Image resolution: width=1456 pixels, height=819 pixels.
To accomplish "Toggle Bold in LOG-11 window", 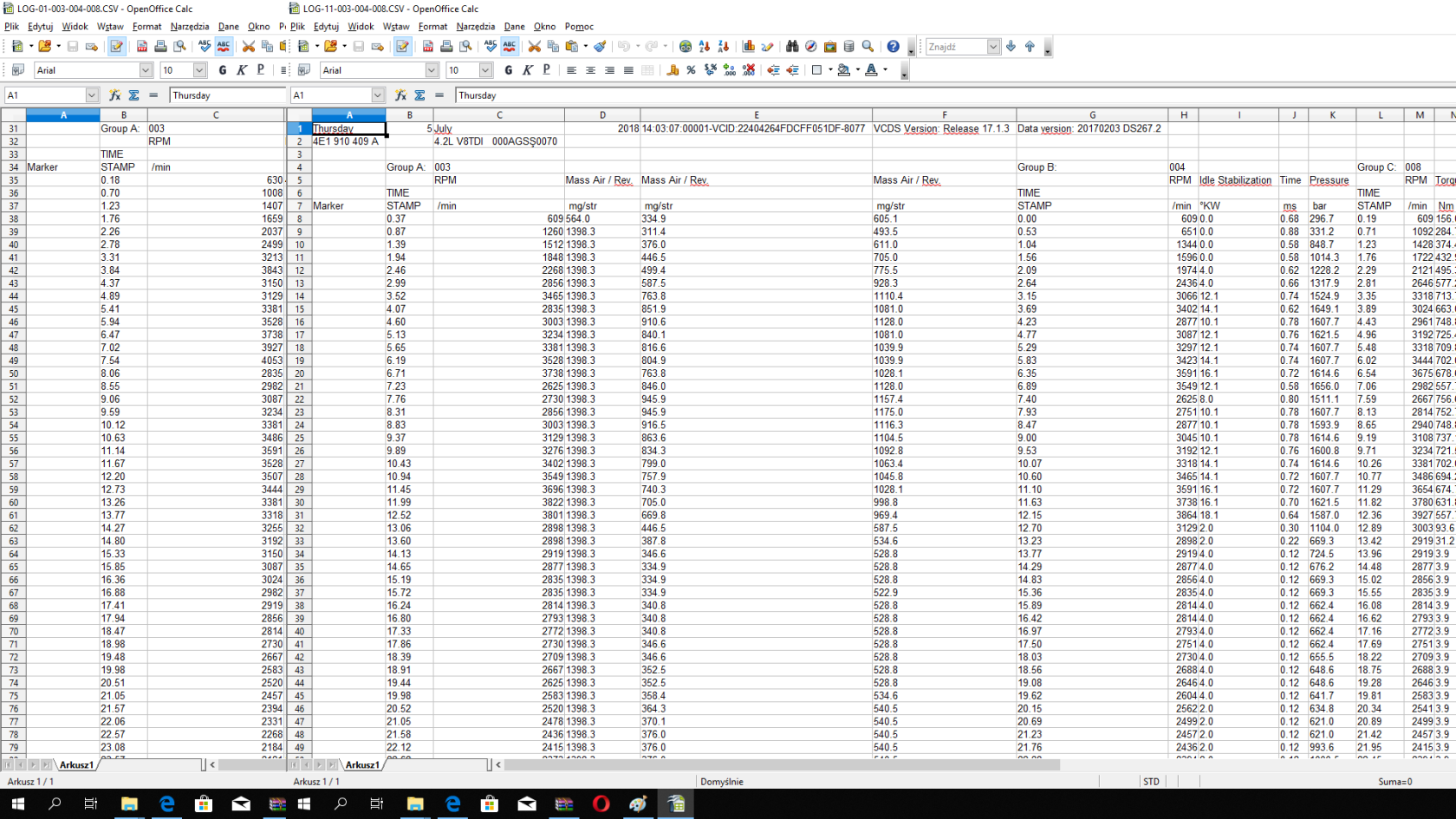I will click(509, 70).
